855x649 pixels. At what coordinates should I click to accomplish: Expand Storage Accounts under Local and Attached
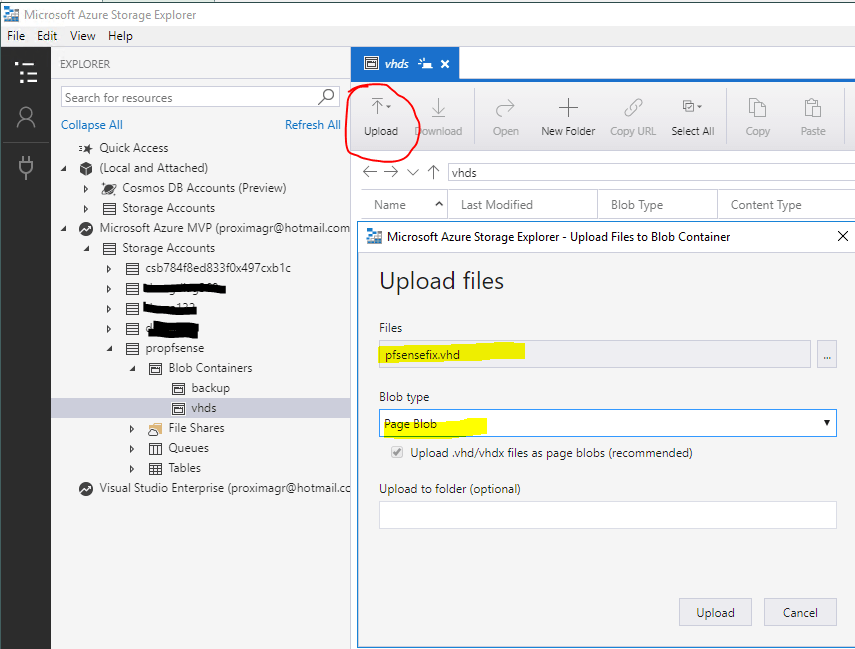(x=86, y=208)
